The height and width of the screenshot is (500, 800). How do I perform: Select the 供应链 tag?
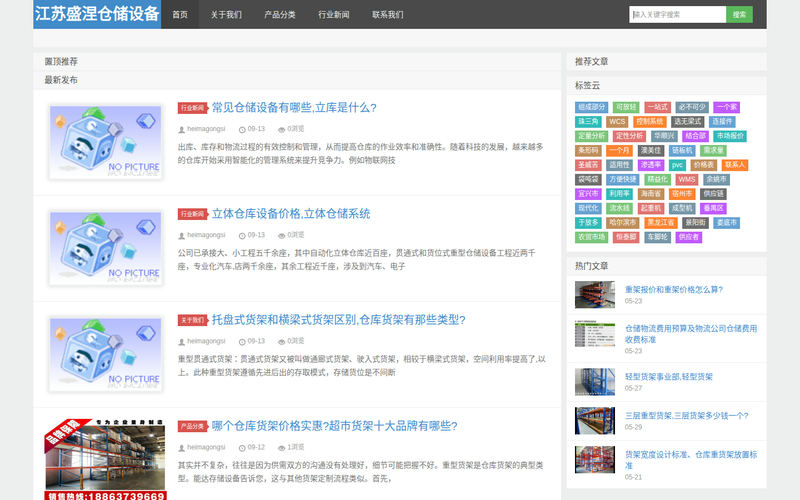(x=713, y=194)
